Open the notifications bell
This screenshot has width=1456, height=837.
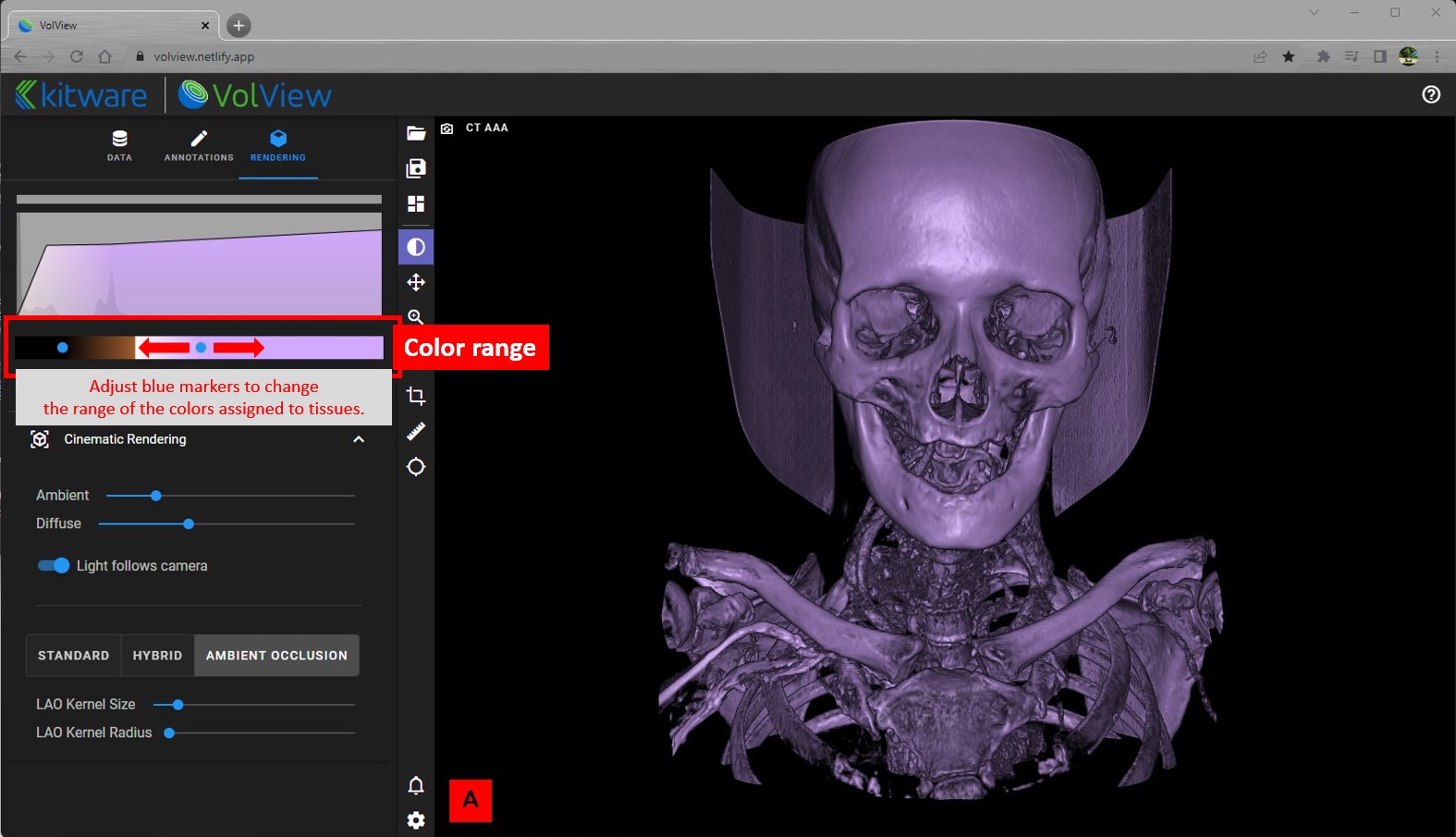tap(416, 785)
